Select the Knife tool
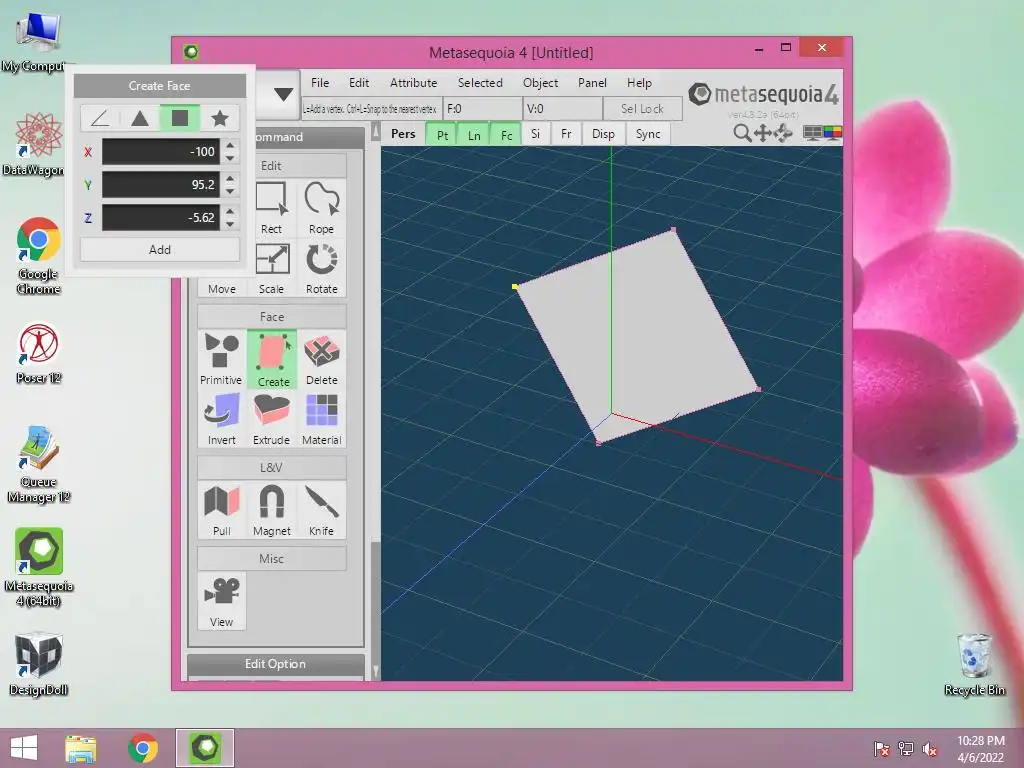This screenshot has width=1024, height=768. [321, 509]
